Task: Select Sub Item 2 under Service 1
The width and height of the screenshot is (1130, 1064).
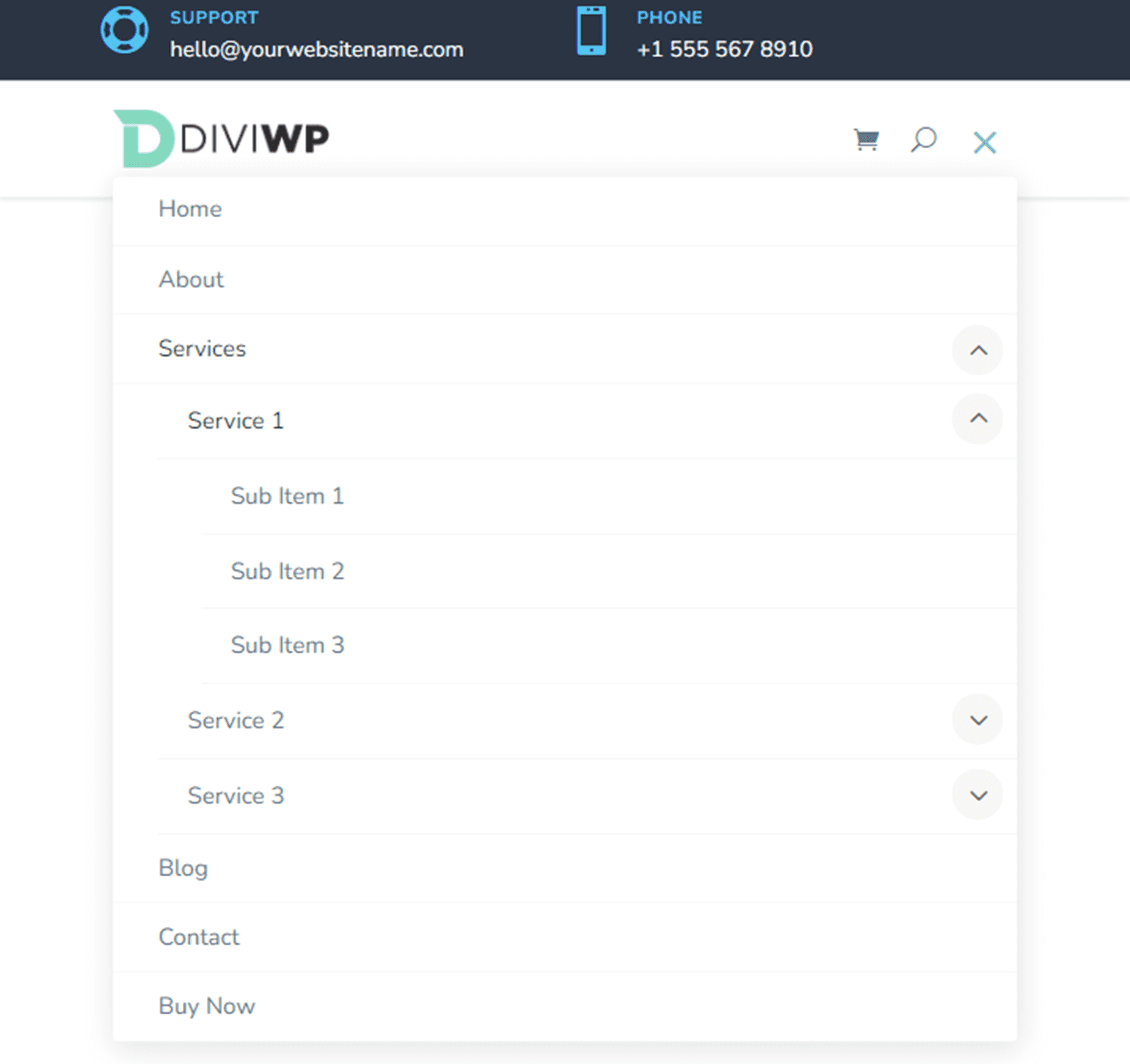Action: (x=287, y=571)
